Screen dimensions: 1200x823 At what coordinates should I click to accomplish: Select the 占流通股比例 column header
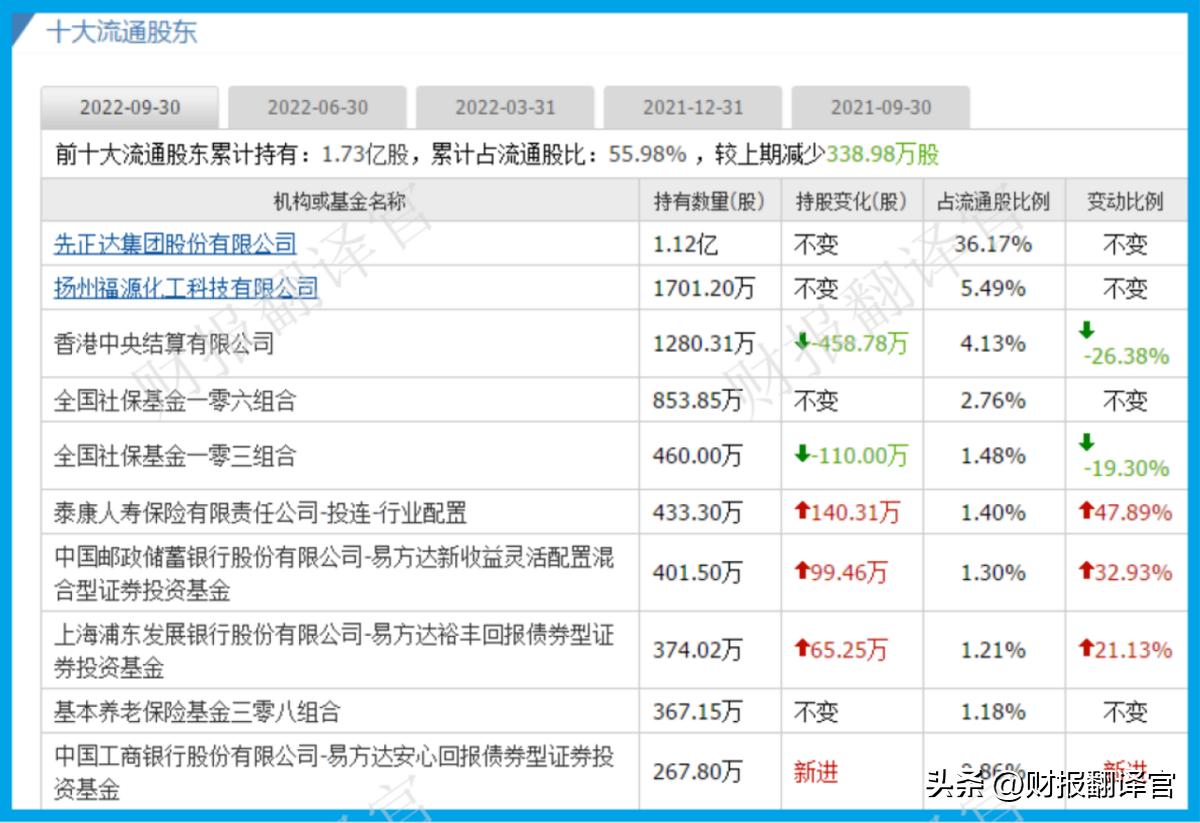(x=994, y=201)
